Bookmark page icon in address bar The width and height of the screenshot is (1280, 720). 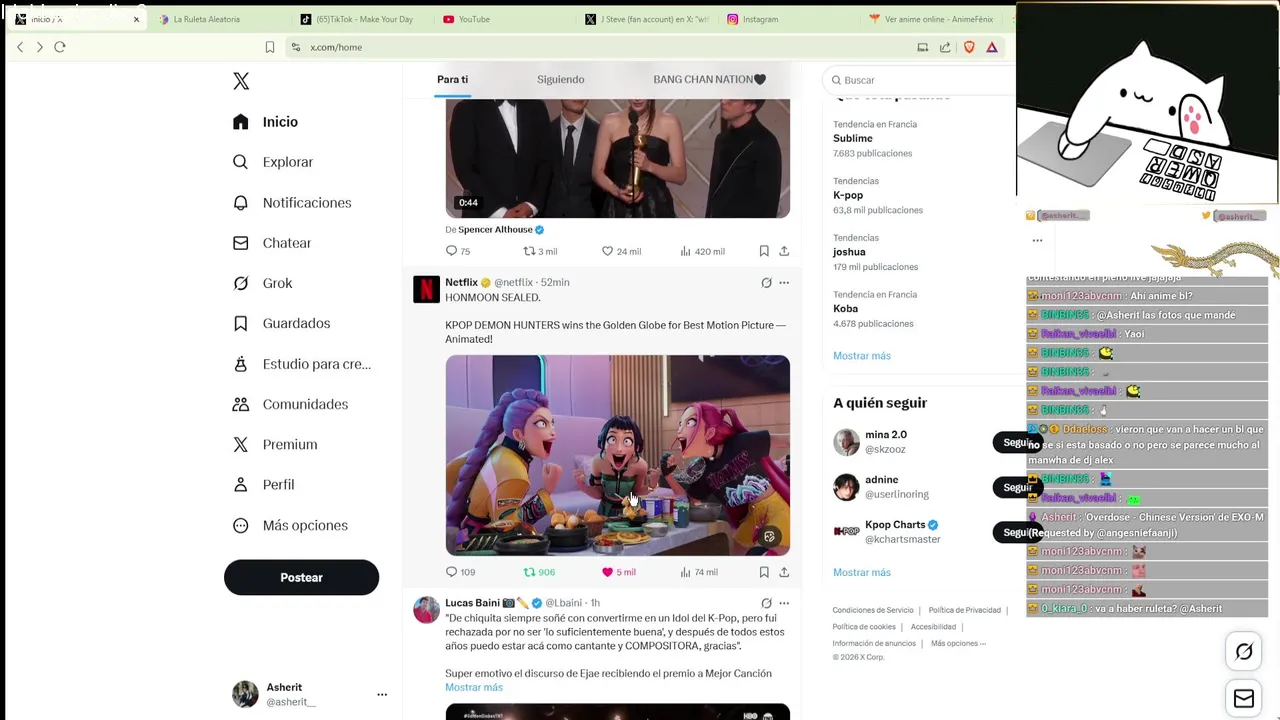click(x=270, y=47)
